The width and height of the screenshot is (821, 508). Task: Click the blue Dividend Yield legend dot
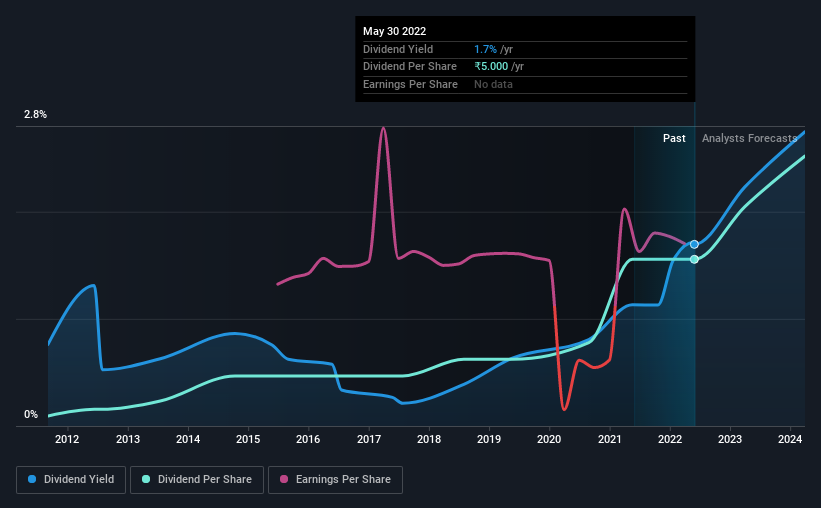32,479
